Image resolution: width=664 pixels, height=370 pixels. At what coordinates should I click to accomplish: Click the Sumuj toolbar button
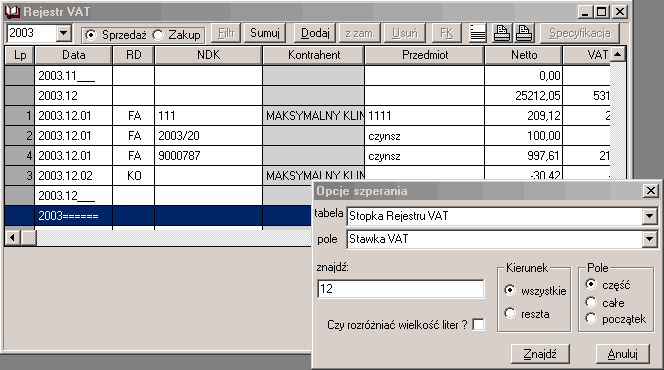click(265, 33)
